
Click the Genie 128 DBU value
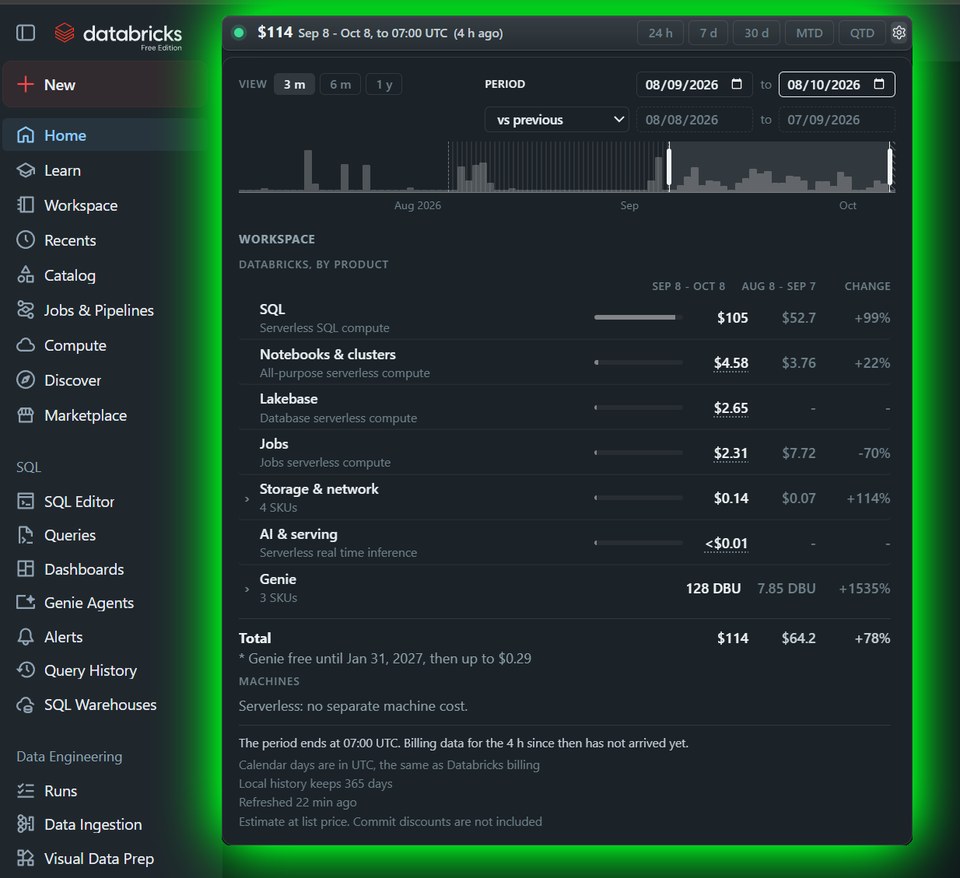(713, 588)
